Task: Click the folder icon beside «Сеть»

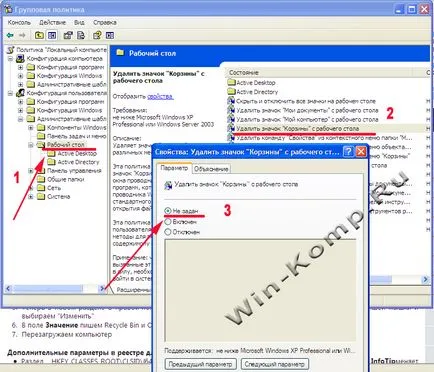Action: click(41, 188)
